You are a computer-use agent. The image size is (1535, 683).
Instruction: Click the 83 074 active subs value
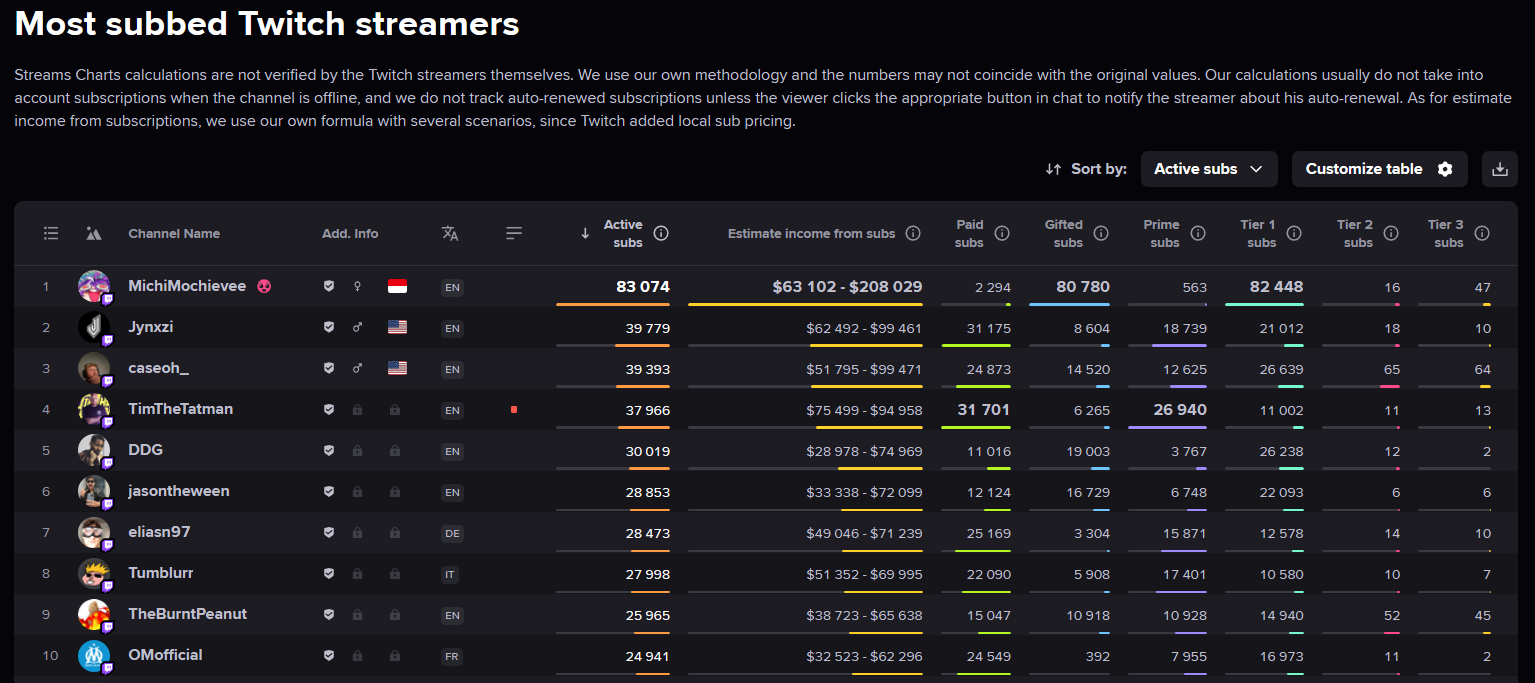pos(643,287)
